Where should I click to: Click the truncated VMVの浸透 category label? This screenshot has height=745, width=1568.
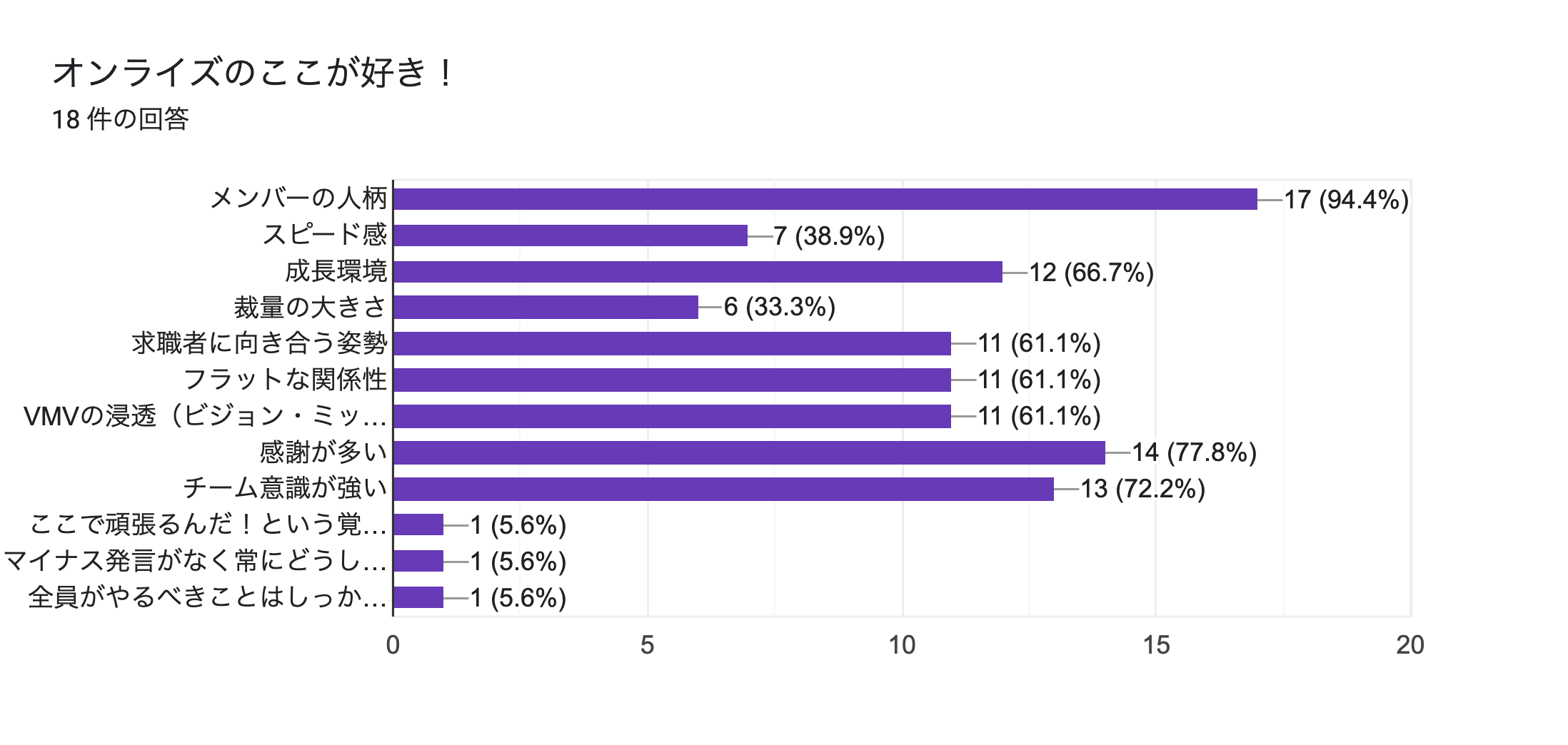tap(206, 416)
